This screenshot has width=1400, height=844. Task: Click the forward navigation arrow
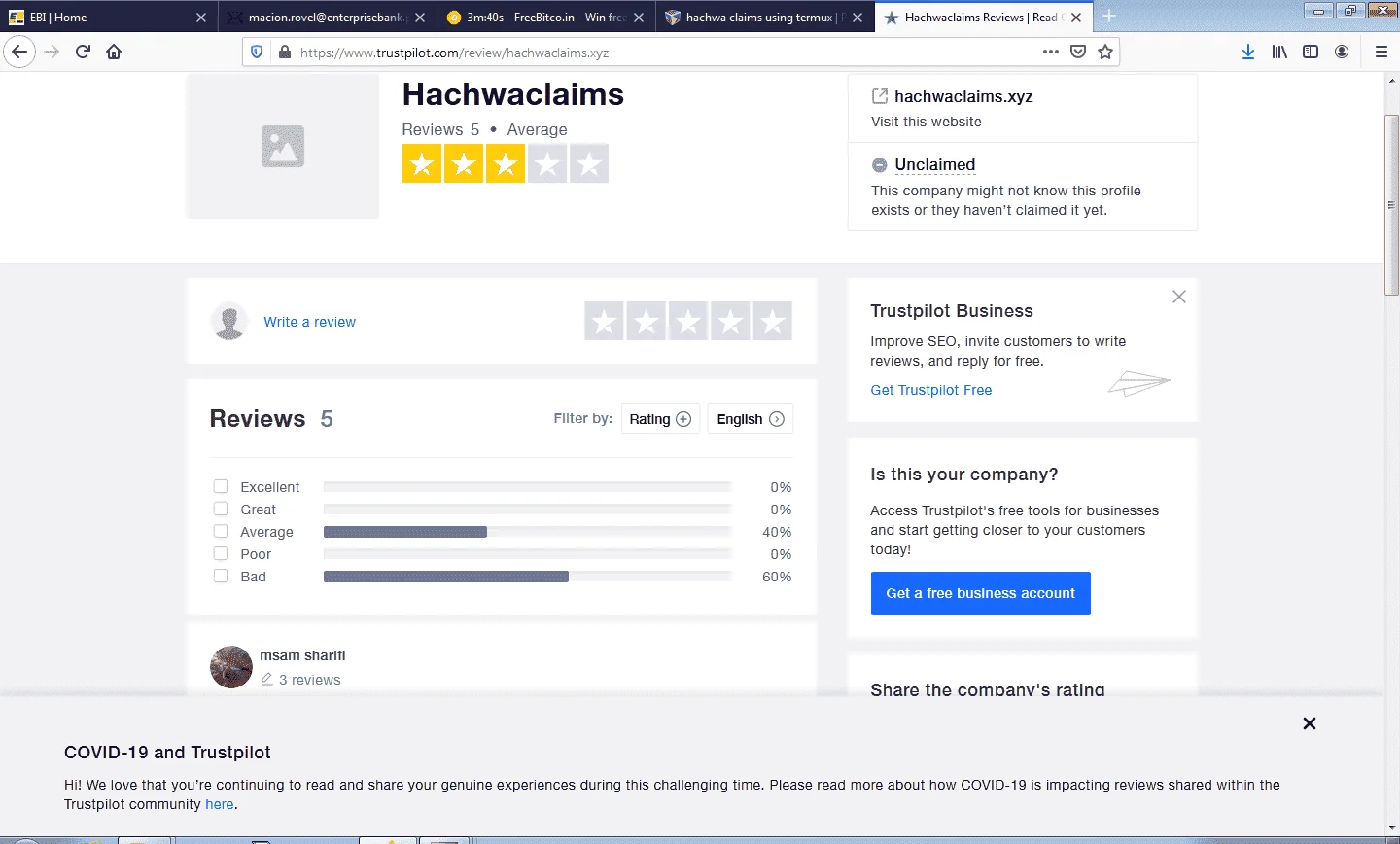52,53
